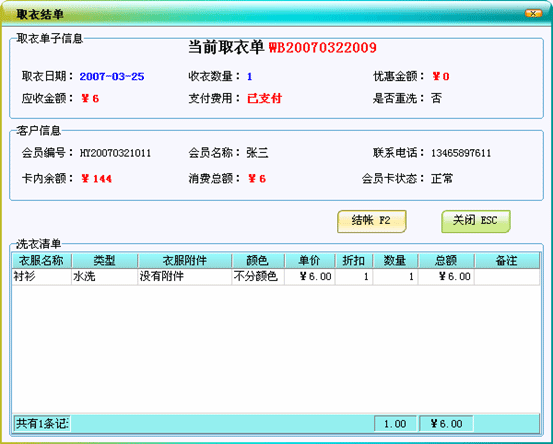
Task: Click the ¥6.00 total in footer
Action: click(x=446, y=424)
